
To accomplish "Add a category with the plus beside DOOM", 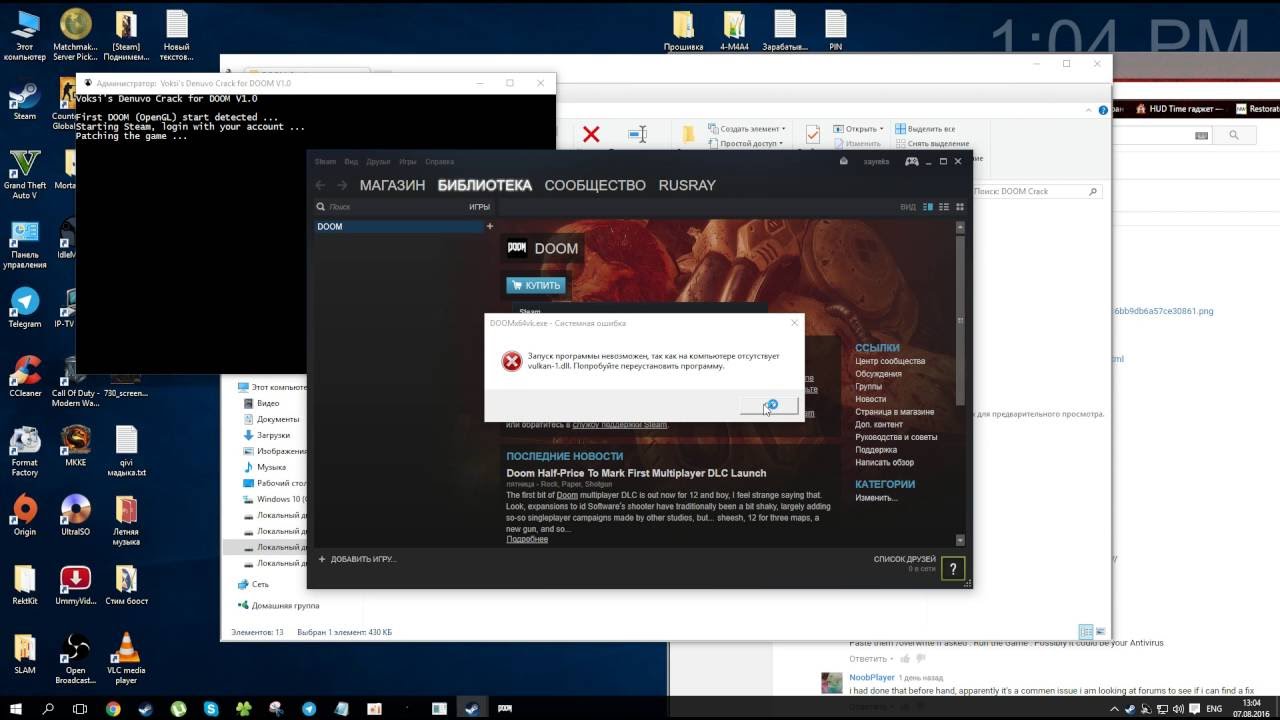I will coord(490,227).
